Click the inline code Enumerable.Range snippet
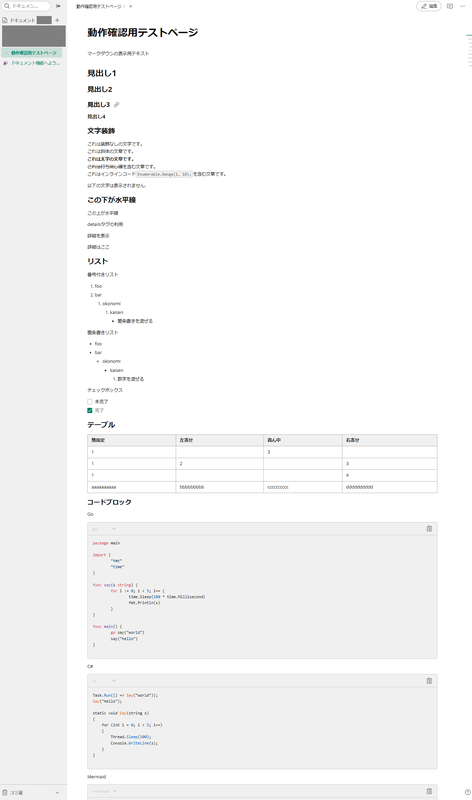 click(x=164, y=174)
